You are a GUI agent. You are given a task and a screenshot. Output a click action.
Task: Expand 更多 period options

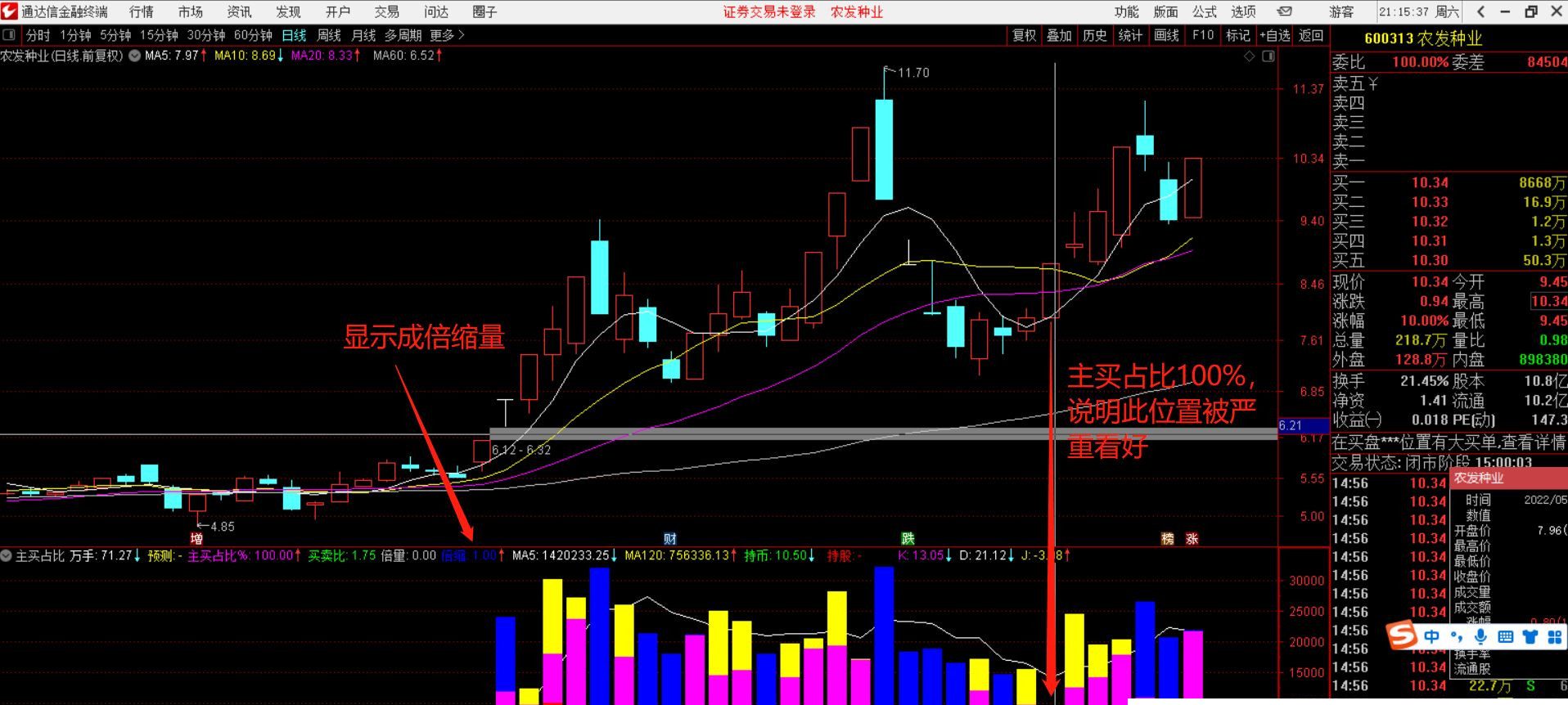[447, 35]
